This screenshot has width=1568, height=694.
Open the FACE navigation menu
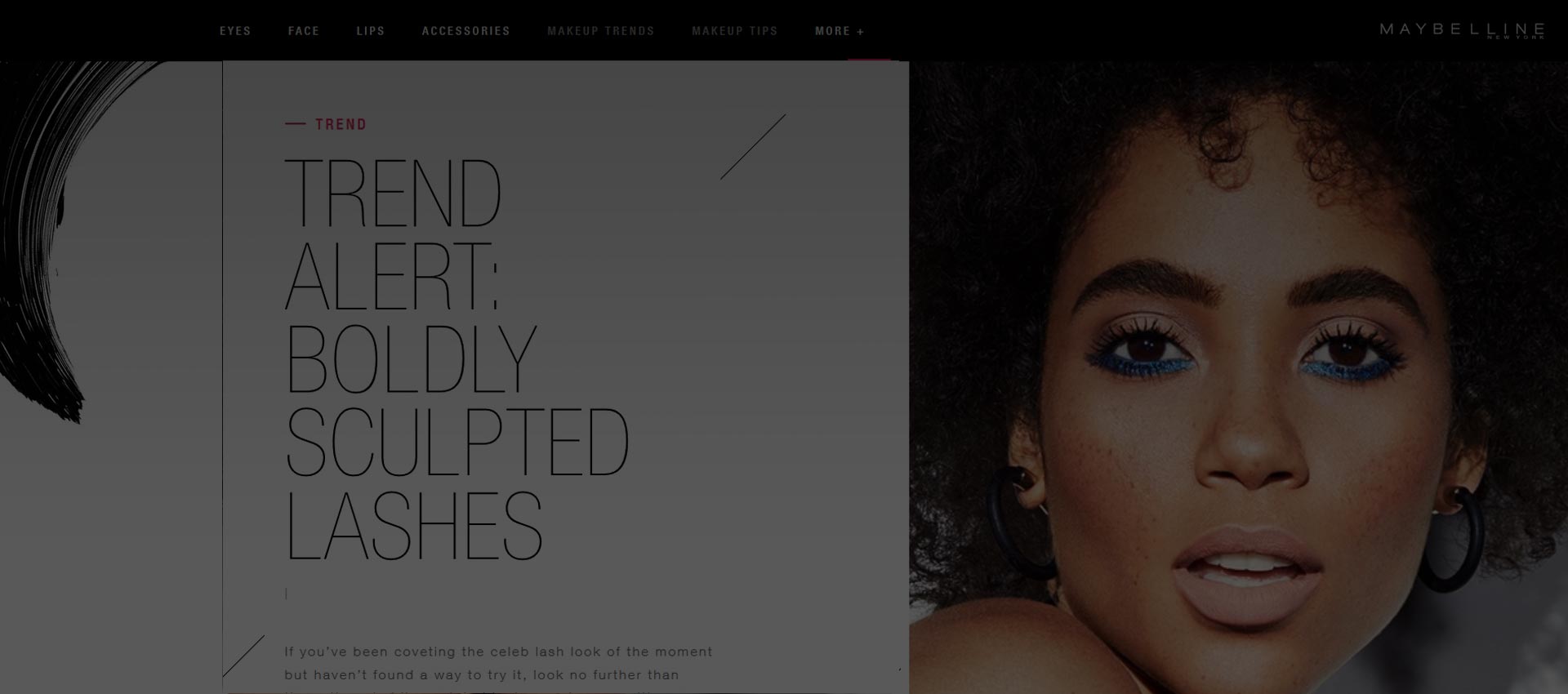304,31
